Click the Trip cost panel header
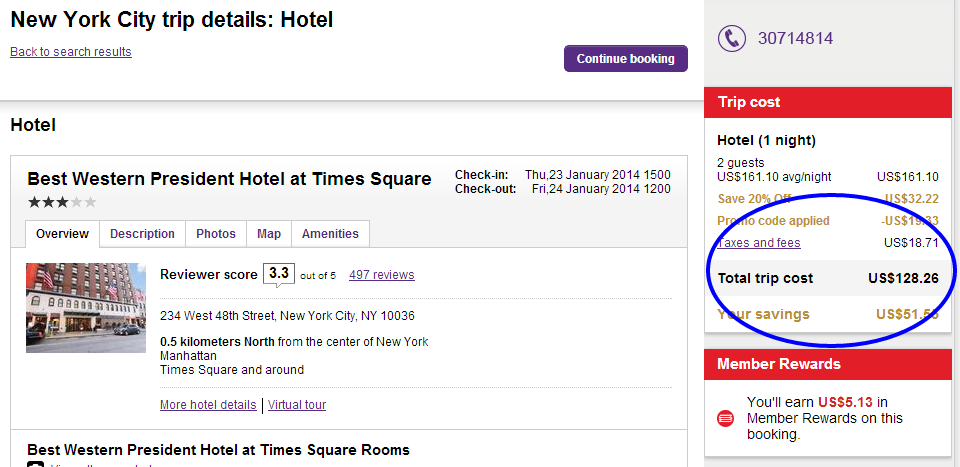The height and width of the screenshot is (467, 960). point(828,102)
